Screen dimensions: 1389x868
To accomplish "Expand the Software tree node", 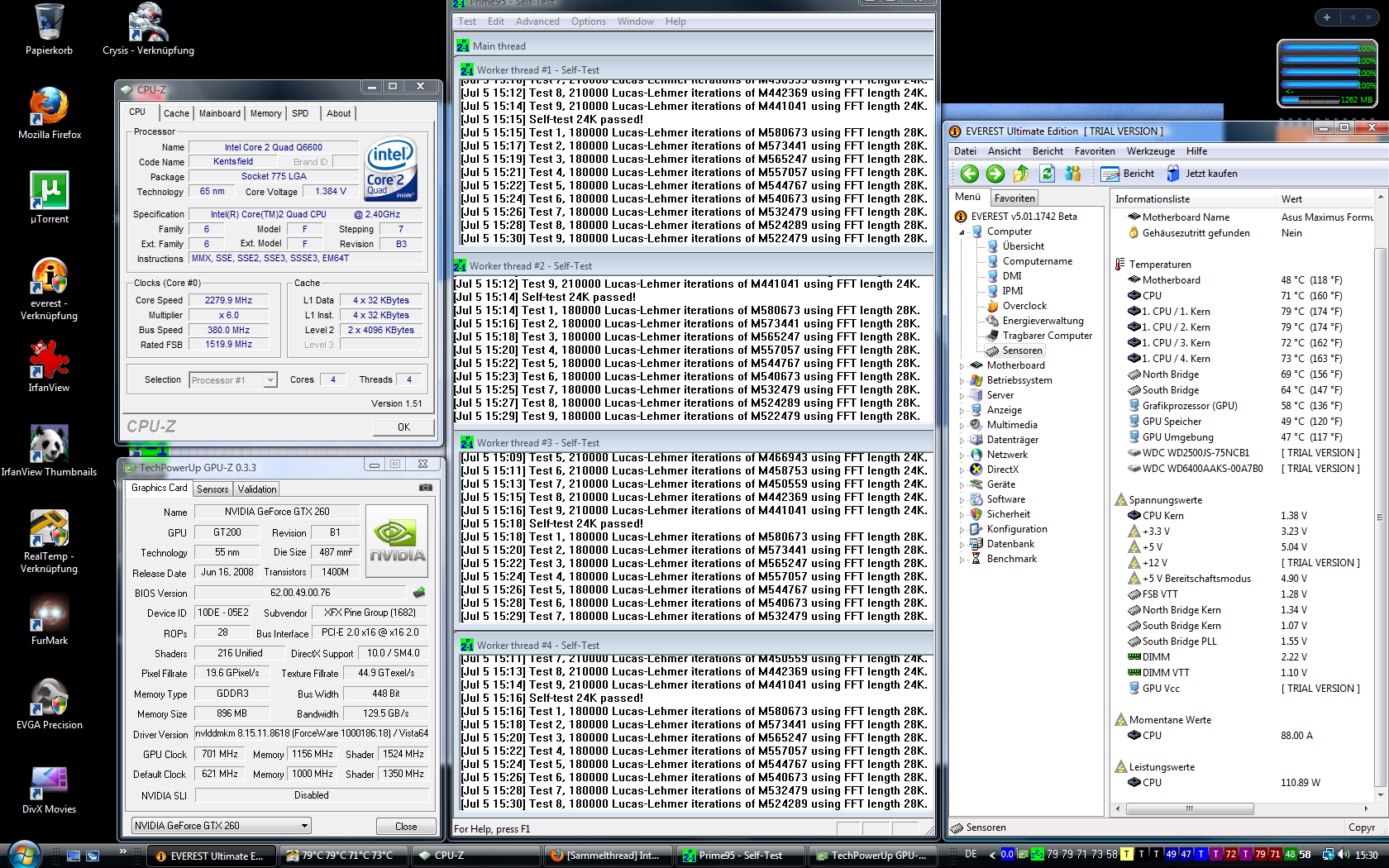I will pyautogui.click(x=962, y=500).
